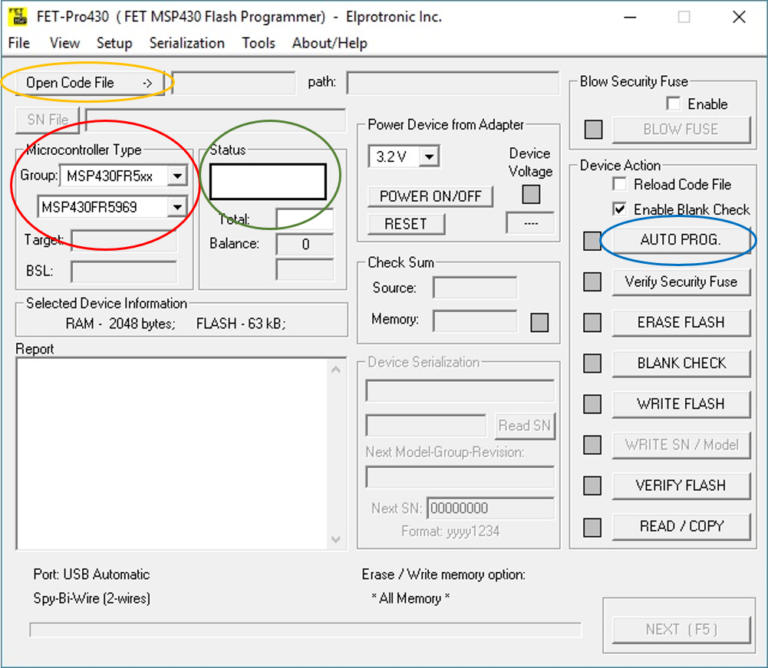Click 'Spy-Bi-Wire (2-wires)' text

click(x=92, y=598)
